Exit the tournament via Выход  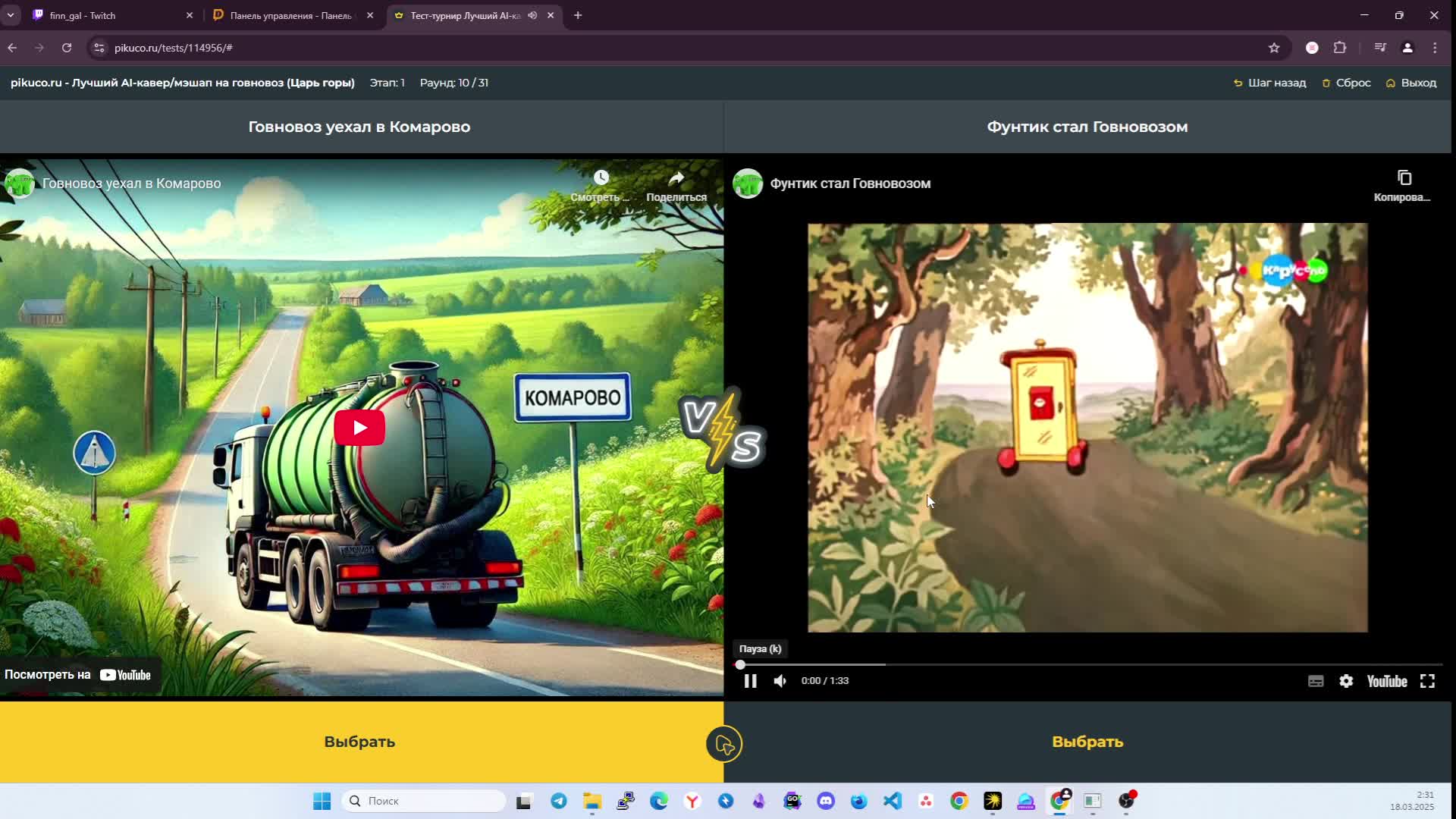click(x=1410, y=83)
